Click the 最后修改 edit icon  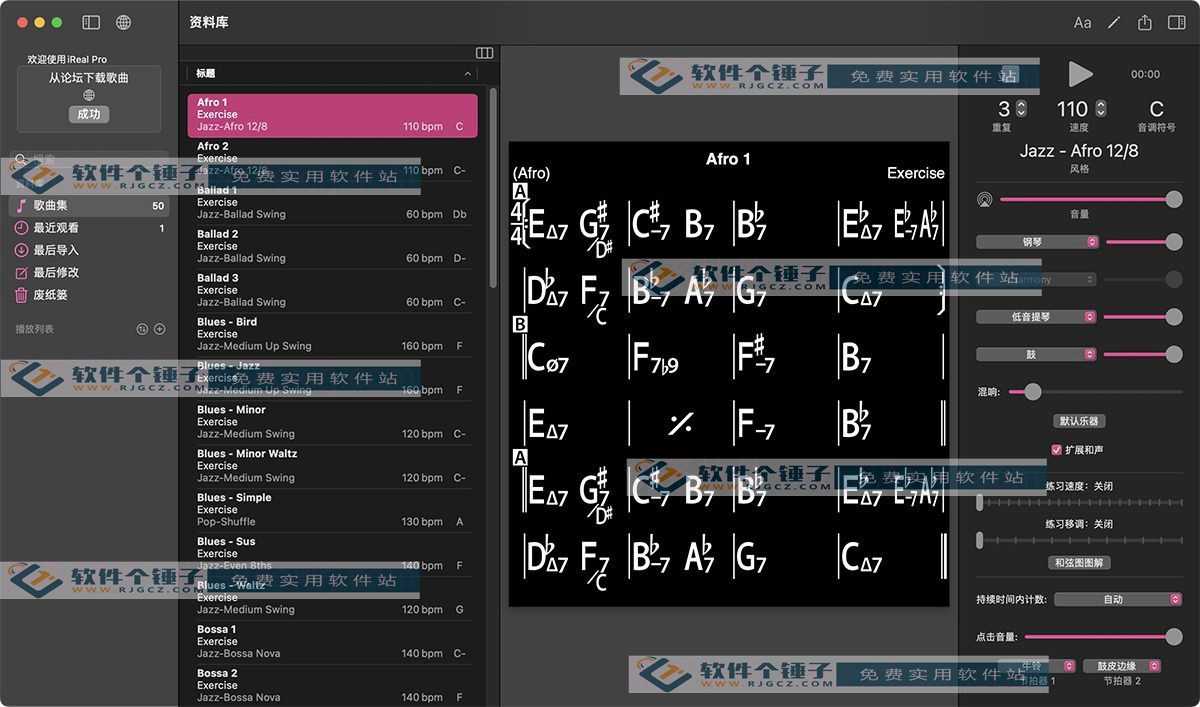21,273
